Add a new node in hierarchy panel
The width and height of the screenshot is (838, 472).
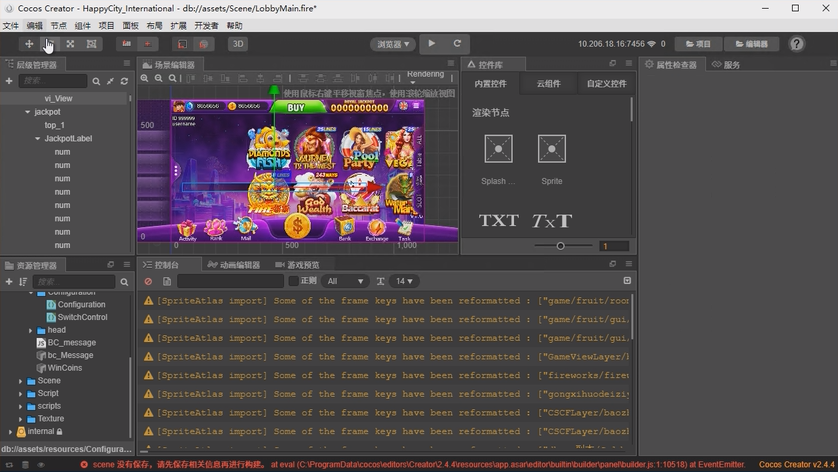[9, 81]
